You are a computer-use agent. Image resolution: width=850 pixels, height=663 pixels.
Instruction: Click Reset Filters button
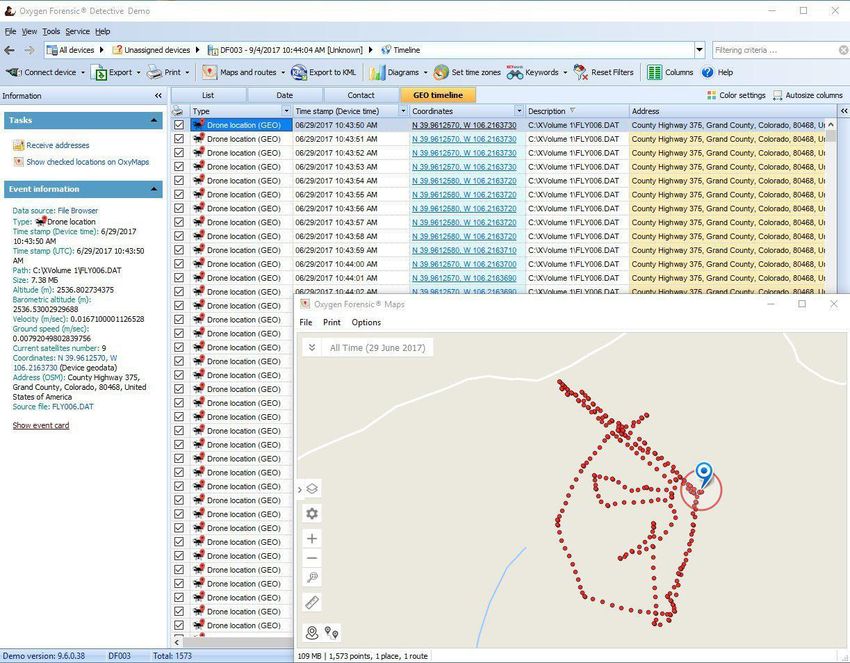tap(603, 72)
